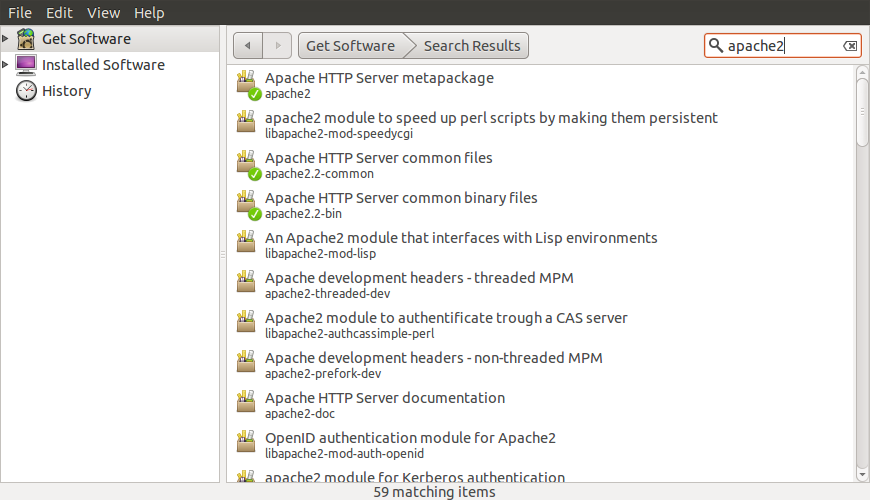Click the magnifier icon in search box
Image resolution: width=870 pixels, height=500 pixels.
(716, 46)
